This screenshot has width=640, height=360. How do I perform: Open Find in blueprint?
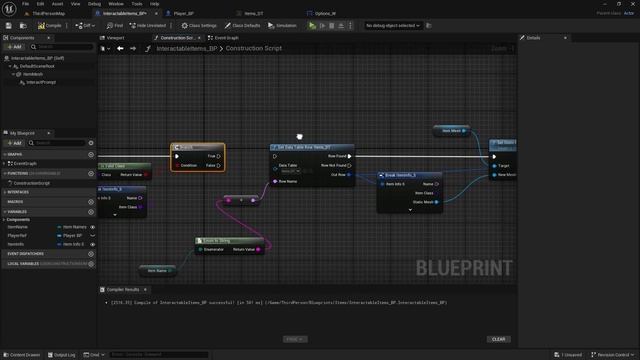pyautogui.click(x=114, y=25)
